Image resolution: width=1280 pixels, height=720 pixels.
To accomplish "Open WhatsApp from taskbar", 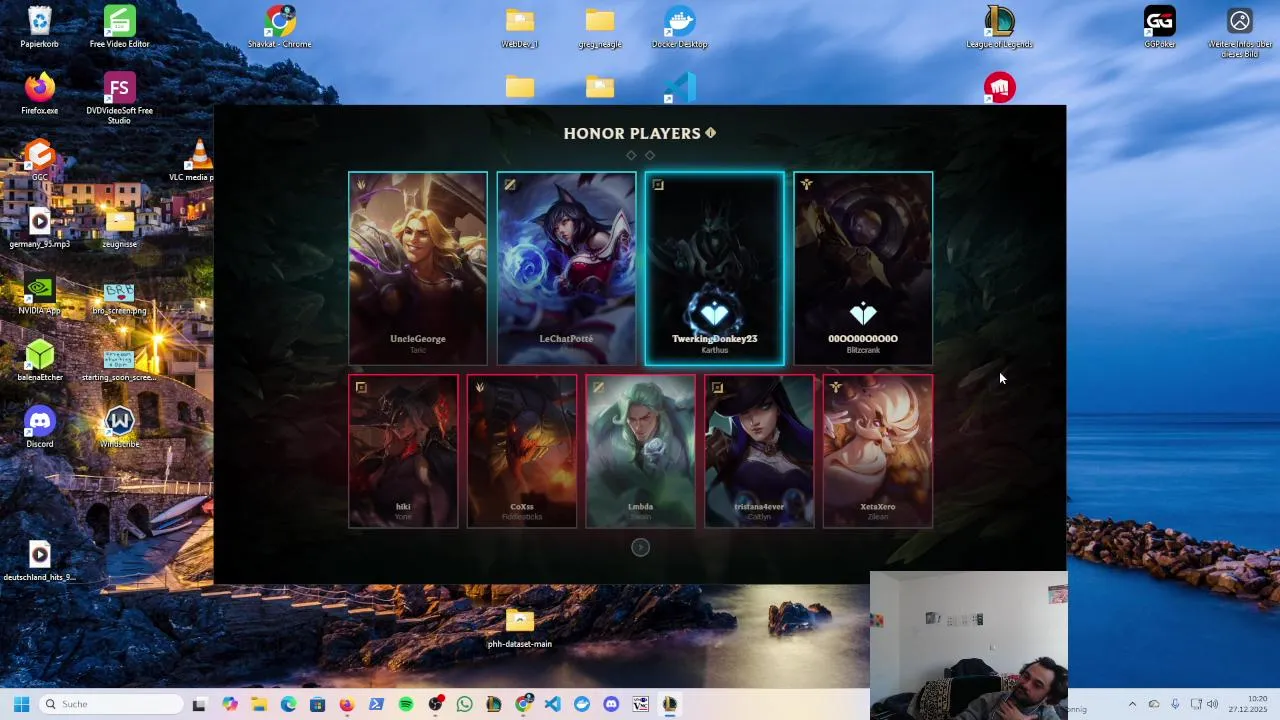I will pos(464,704).
